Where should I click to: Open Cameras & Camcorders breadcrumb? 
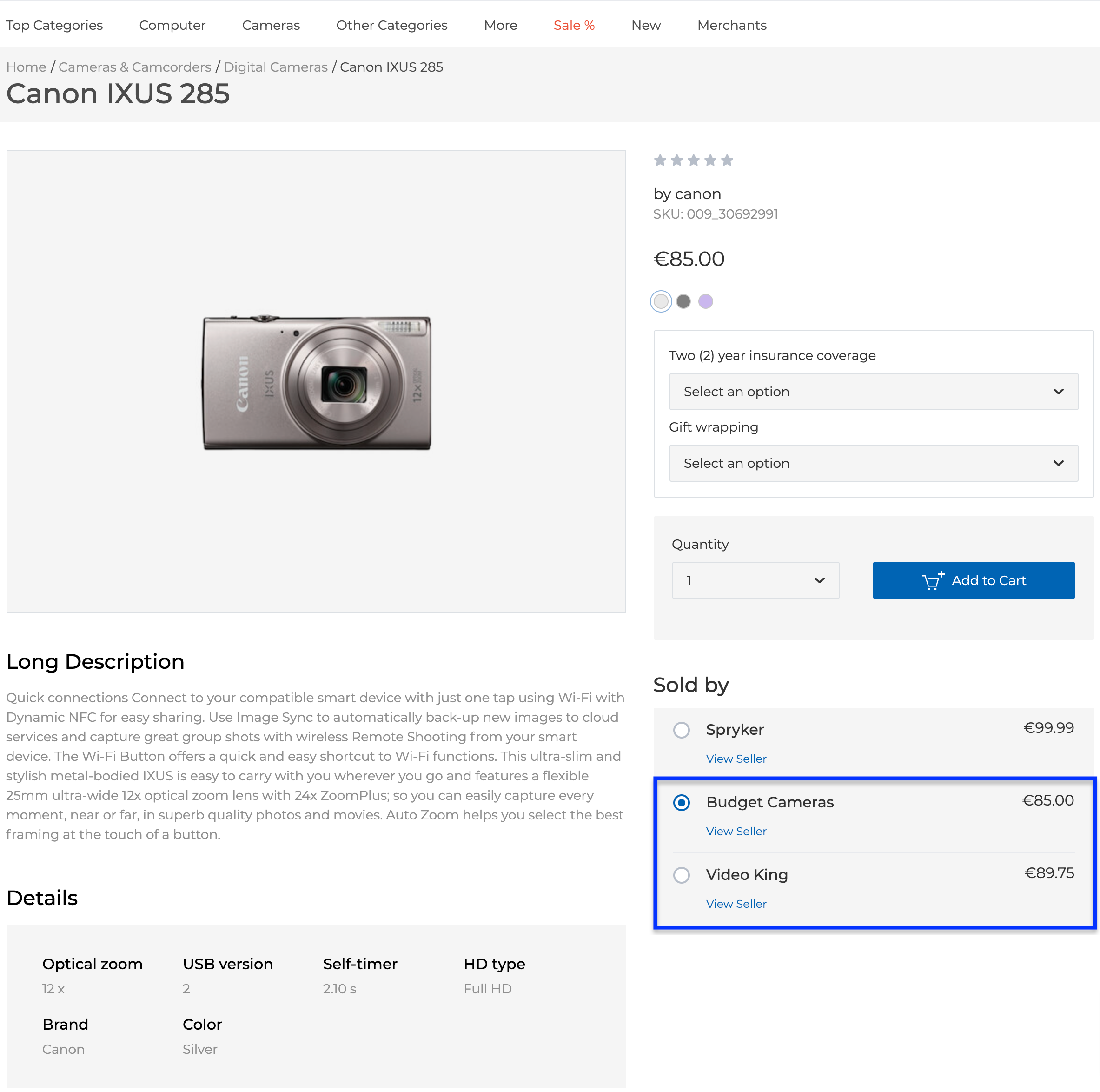pyautogui.click(x=135, y=67)
